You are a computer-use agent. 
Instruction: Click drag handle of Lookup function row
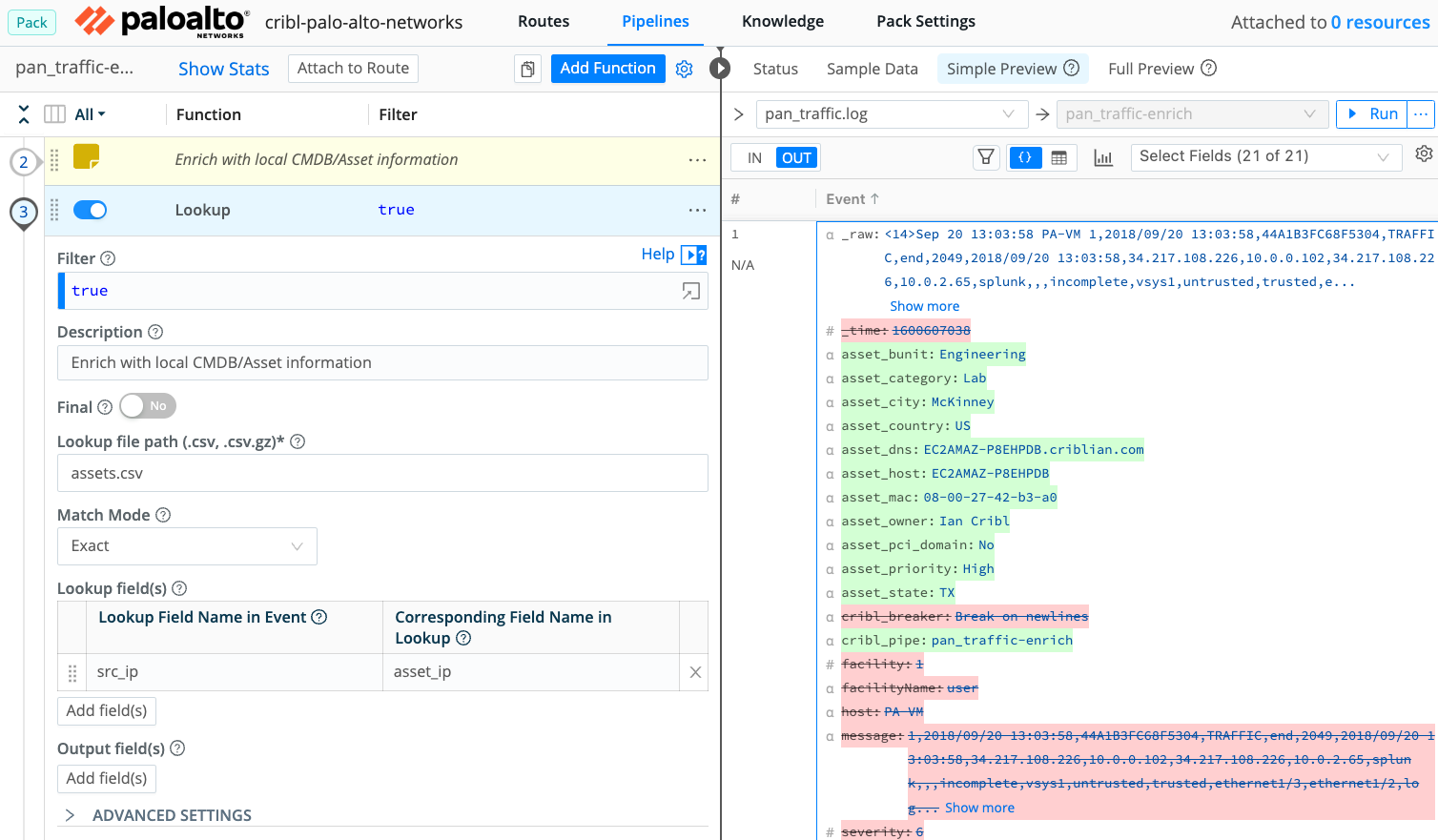pos(54,210)
